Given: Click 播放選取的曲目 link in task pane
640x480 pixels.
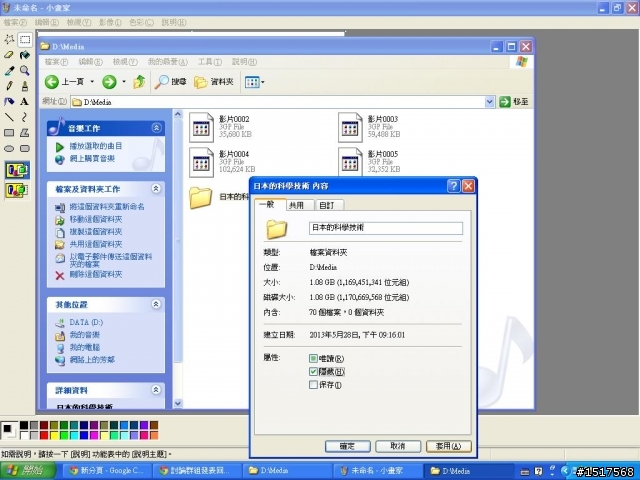Looking at the screenshot, I should (96, 146).
